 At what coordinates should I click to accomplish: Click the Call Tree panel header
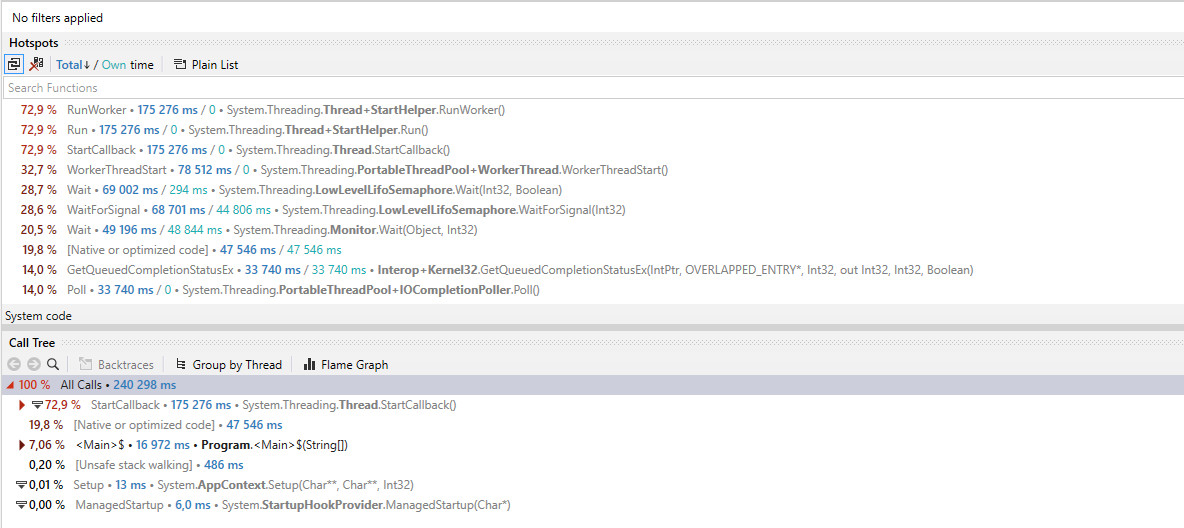pyautogui.click(x=592, y=343)
